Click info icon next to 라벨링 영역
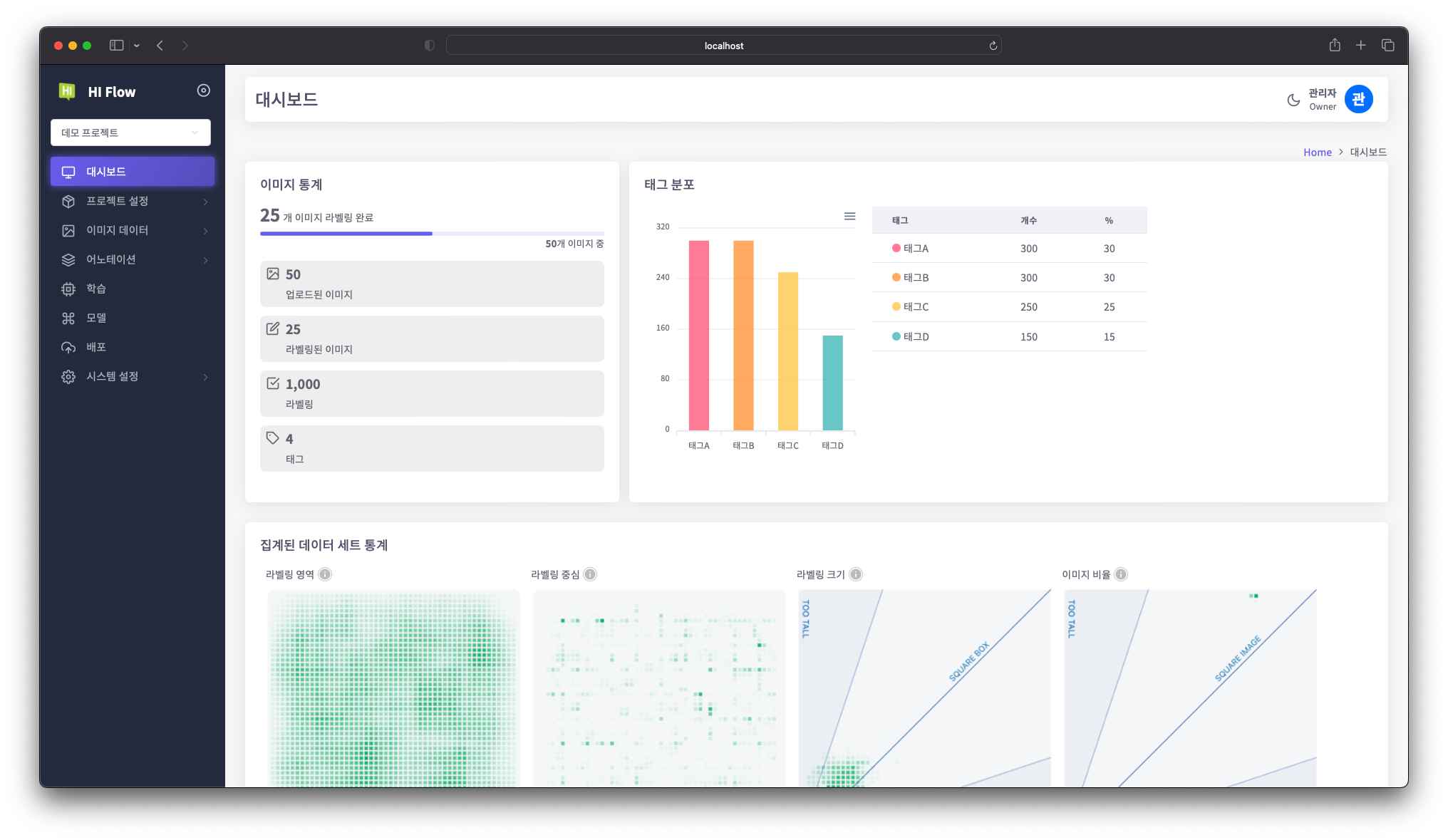 [x=325, y=574]
